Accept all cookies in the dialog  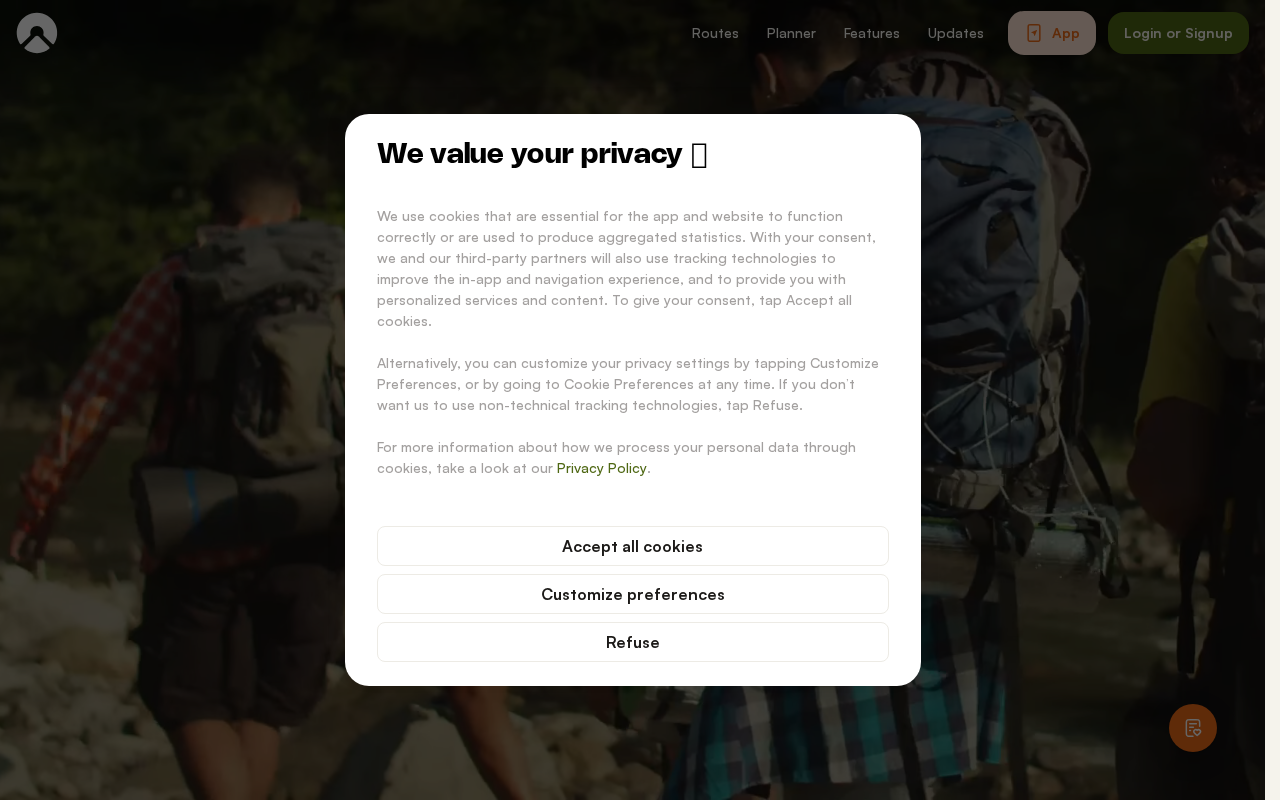coord(633,546)
